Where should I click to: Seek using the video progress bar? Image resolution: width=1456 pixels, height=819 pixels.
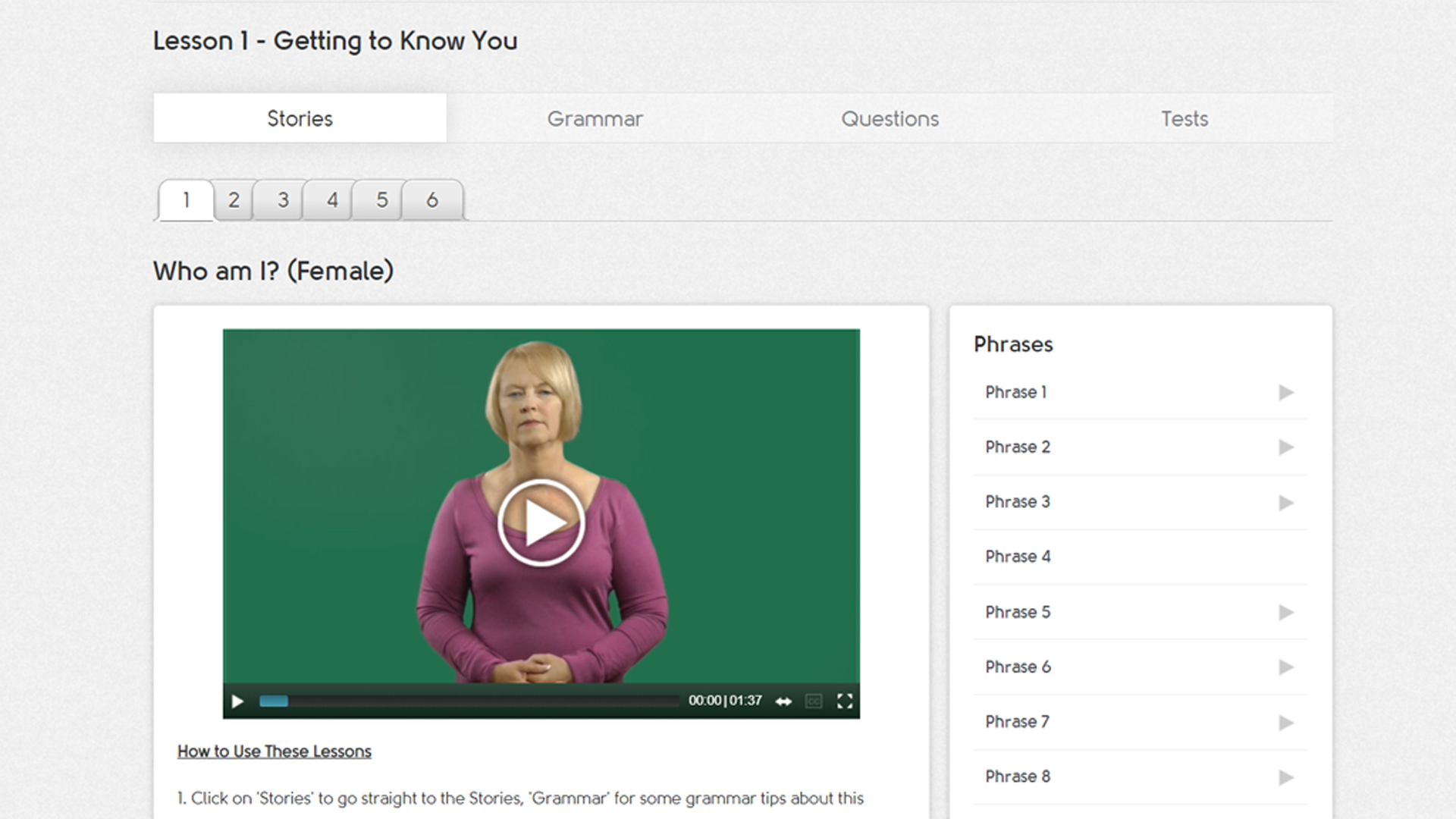(x=469, y=701)
